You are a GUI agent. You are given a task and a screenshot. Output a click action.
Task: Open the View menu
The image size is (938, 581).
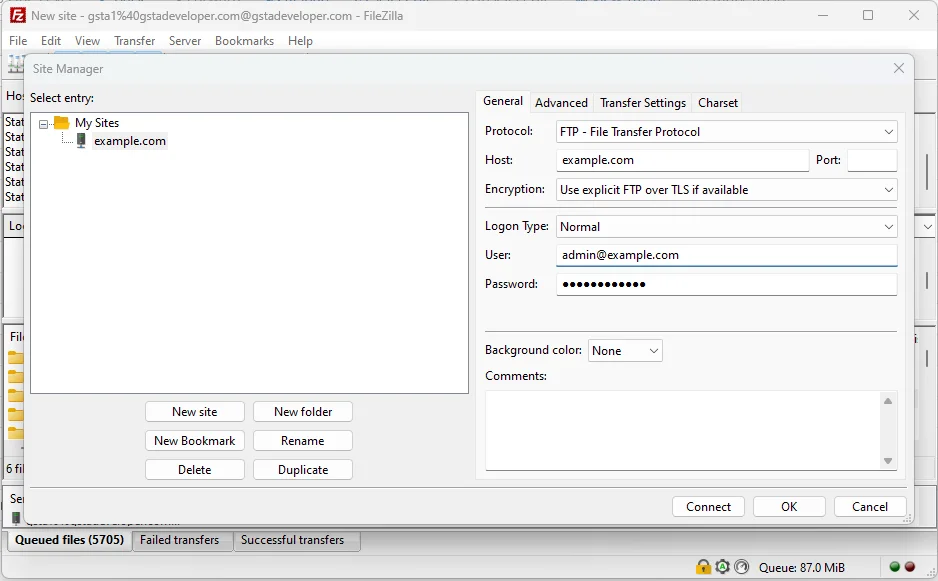point(87,41)
